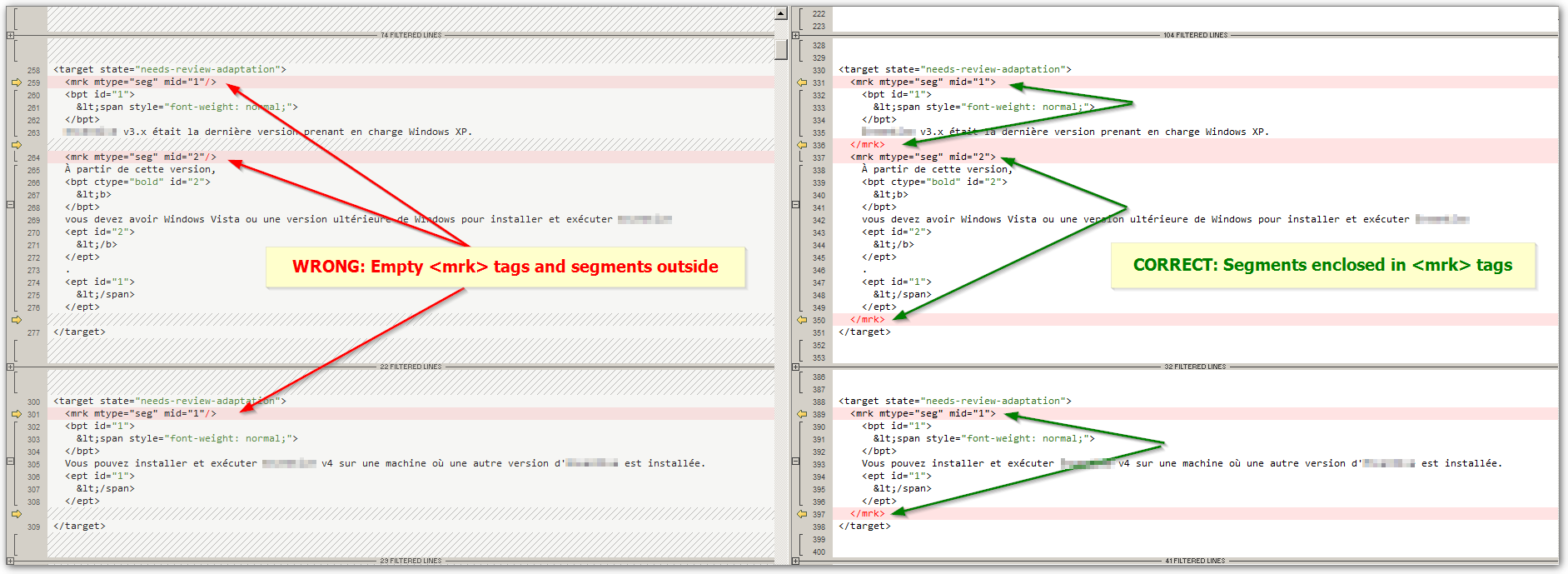This screenshot has height=574, width=1568.
Task: Collapse the left block at line 268
Action: click(x=10, y=204)
